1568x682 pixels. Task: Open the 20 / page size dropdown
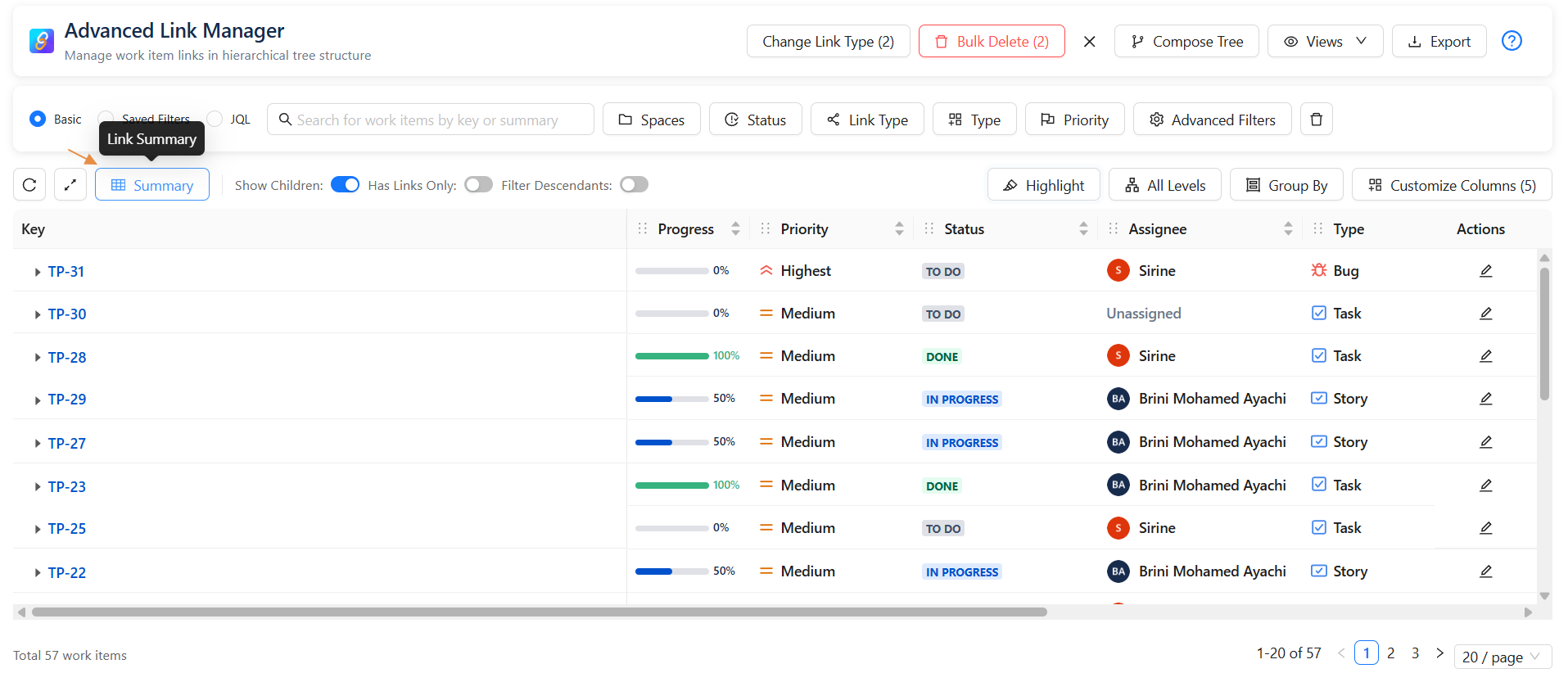point(1502,657)
